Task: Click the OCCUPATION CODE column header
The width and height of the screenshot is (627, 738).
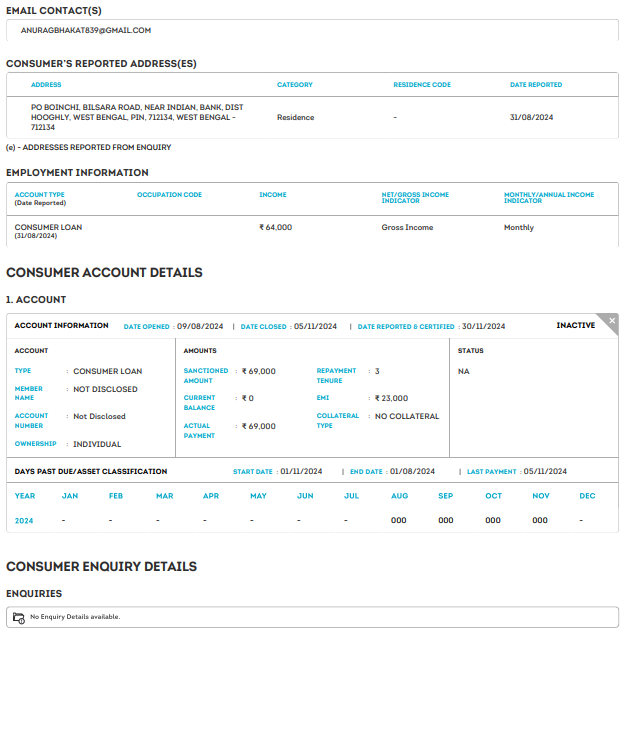Action: point(169,195)
